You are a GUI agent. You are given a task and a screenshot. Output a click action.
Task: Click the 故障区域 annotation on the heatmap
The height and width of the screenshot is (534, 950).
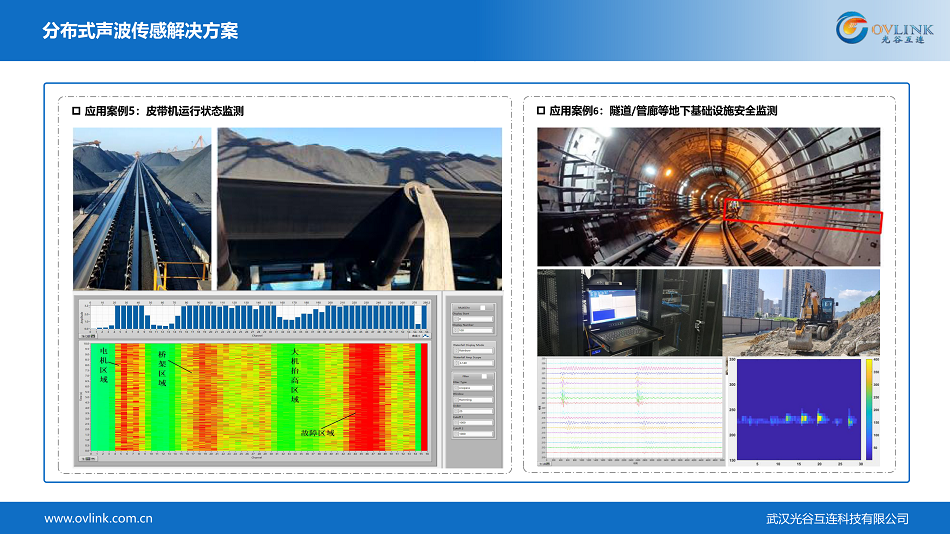[318, 433]
